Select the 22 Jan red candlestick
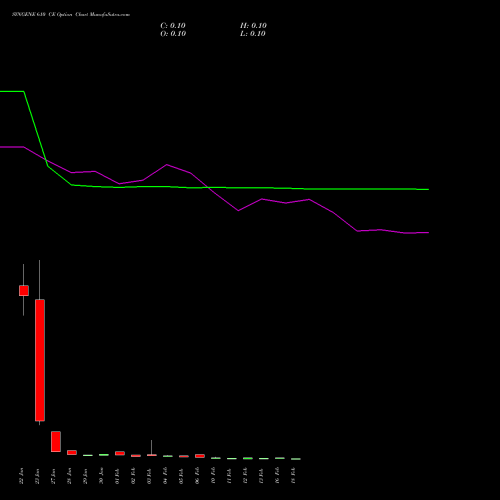Image resolution: width=500 pixels, height=500 pixels. (x=24, y=290)
